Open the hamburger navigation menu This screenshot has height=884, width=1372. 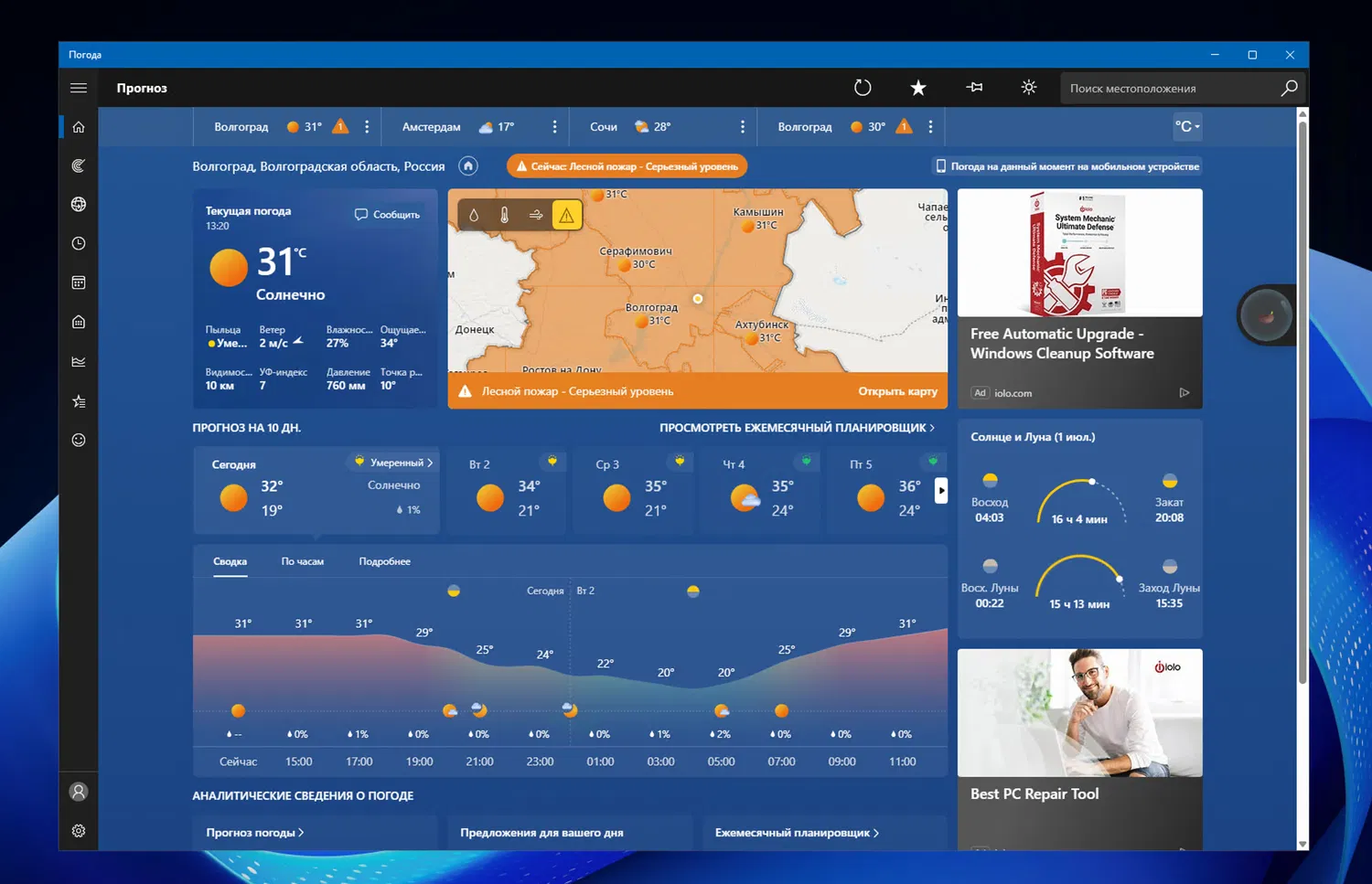[x=79, y=88]
